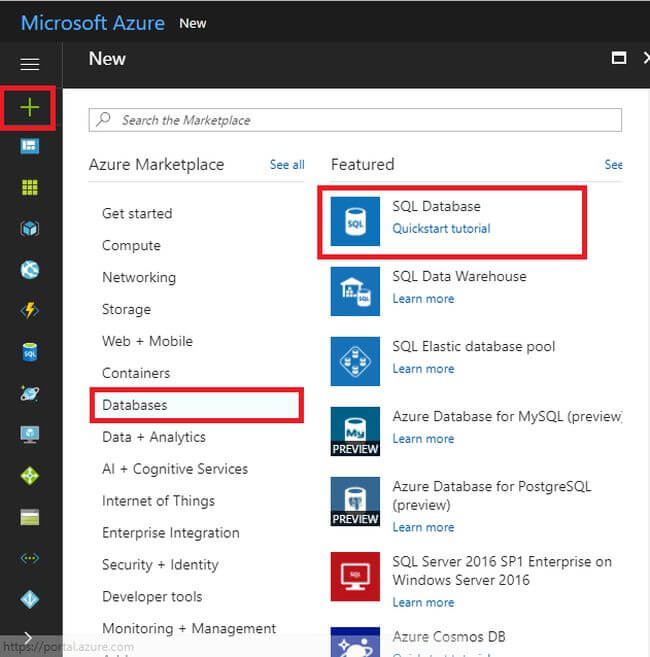Click the SQL Elastic database pool icon
This screenshot has width=650, height=657.
pos(355,361)
